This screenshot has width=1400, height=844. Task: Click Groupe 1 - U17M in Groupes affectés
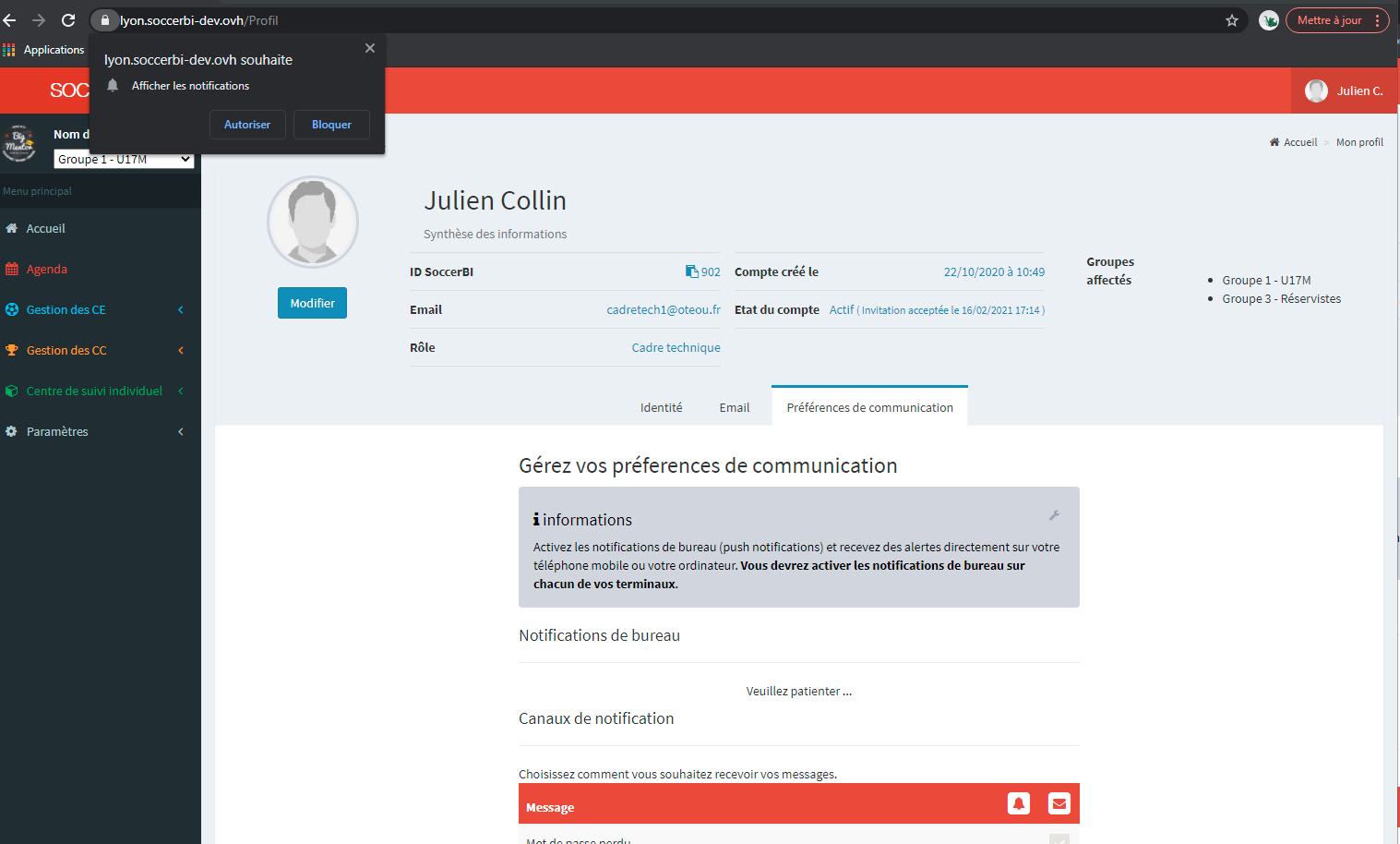[x=1266, y=280]
